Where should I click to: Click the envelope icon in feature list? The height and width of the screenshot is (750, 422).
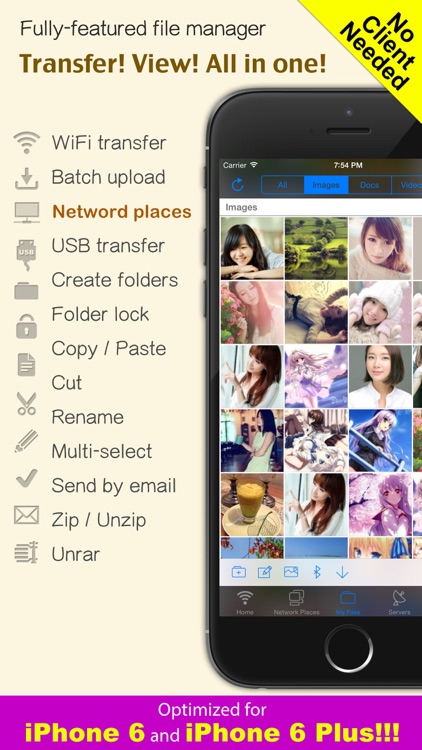tap(26, 515)
